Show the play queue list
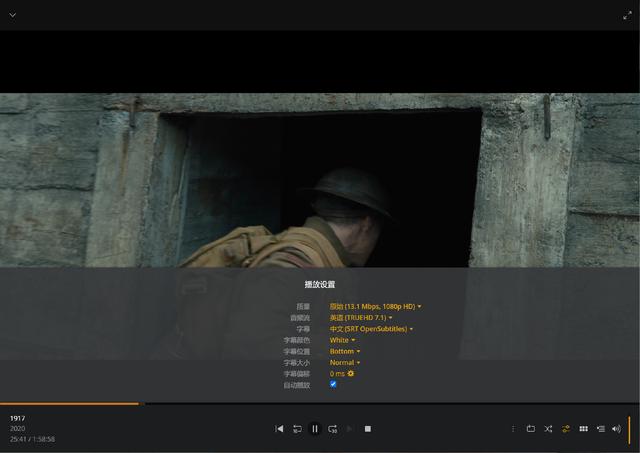The width and height of the screenshot is (640, 453). coord(601,429)
